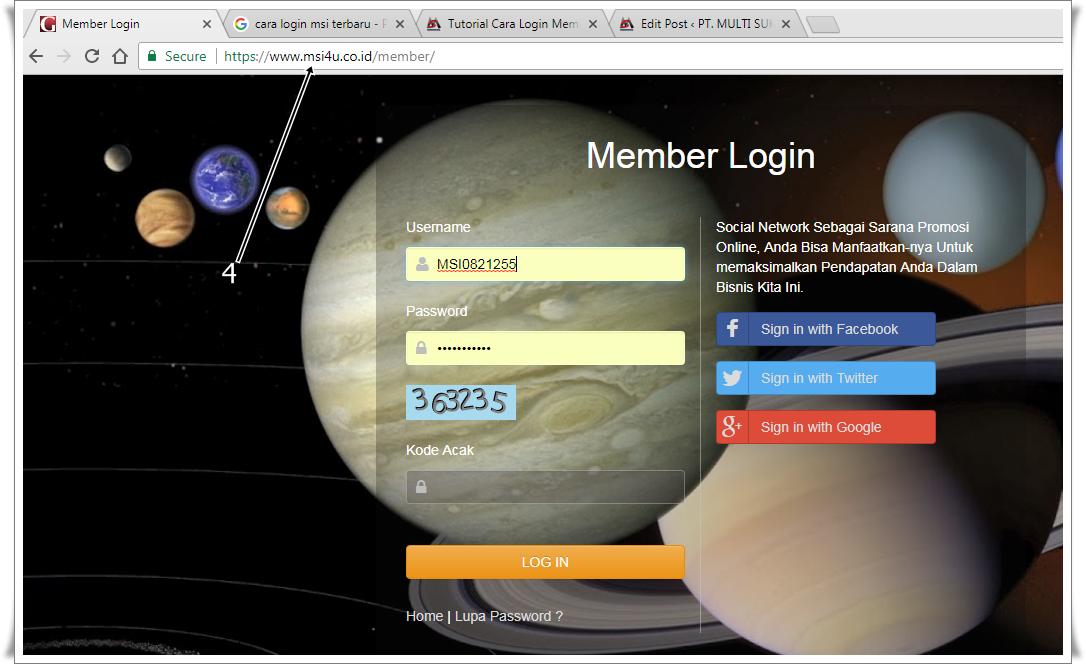Viewport: 1086px width, 664px height.
Task: Close the Member Login tab
Action: point(206,24)
